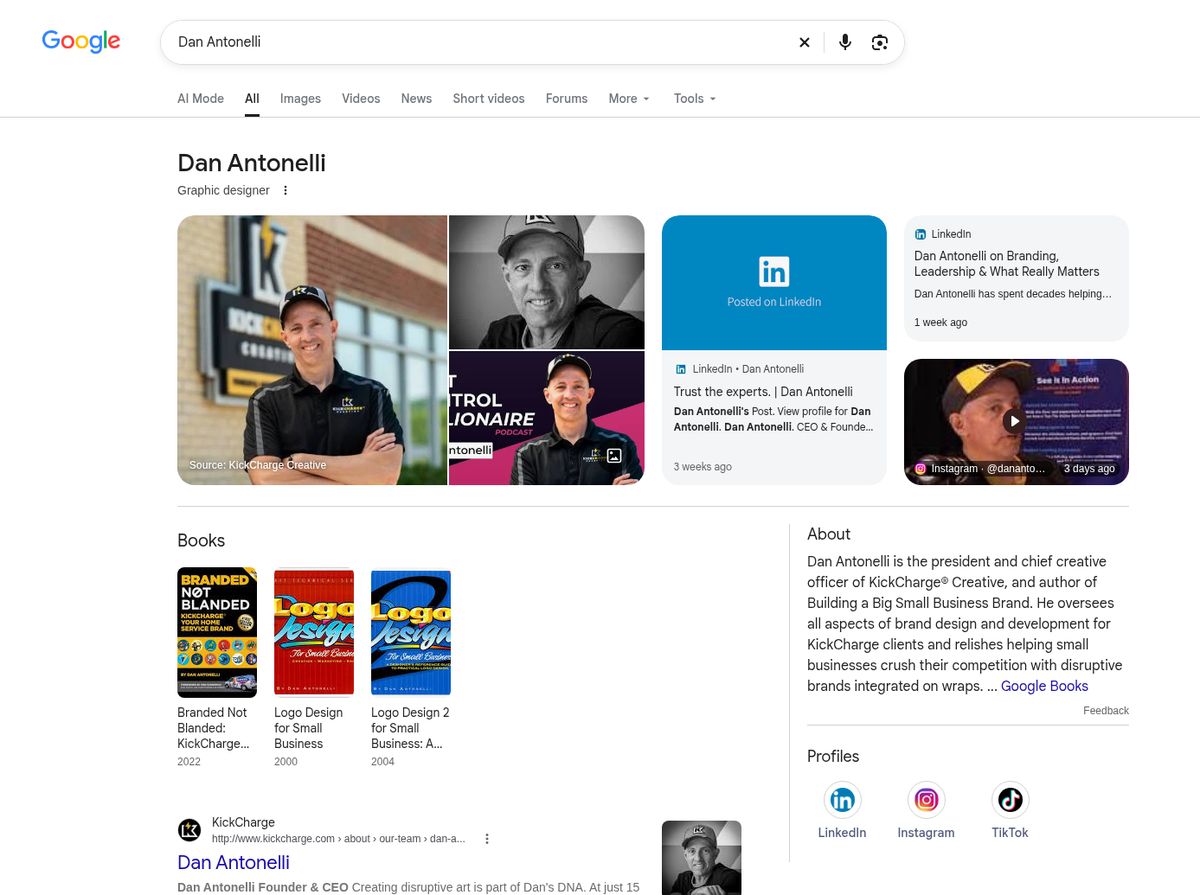This screenshot has height=895, width=1200.
Task: Click the large KickCharge Creative photo
Action: 312,350
